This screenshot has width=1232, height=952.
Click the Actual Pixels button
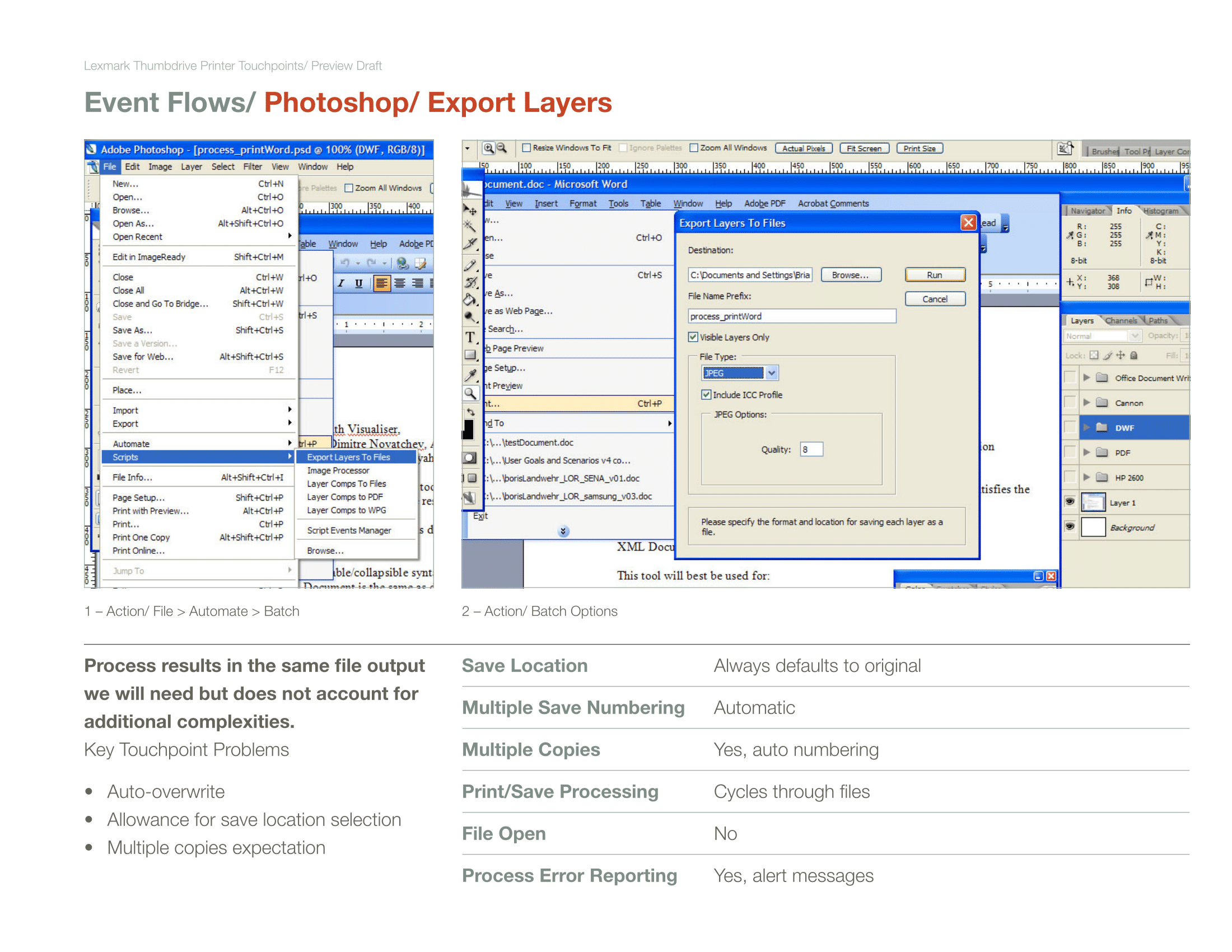pos(804,148)
